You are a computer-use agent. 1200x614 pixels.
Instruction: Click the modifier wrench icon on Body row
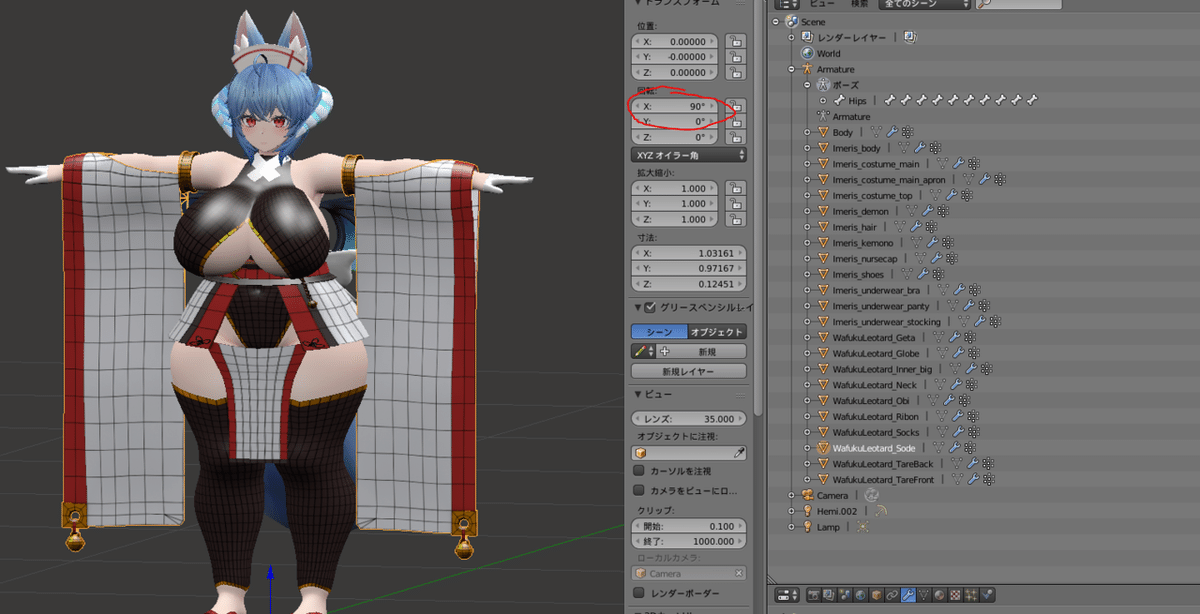[x=893, y=132]
